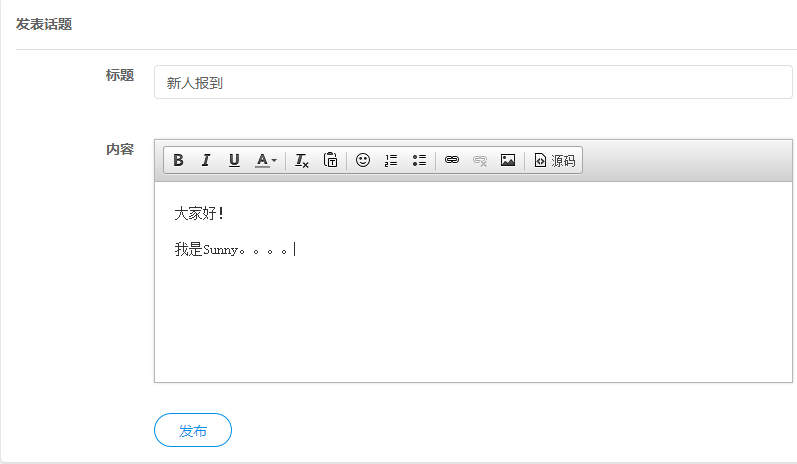Insert a numbered list
This screenshot has height=464, width=797.
391,160
